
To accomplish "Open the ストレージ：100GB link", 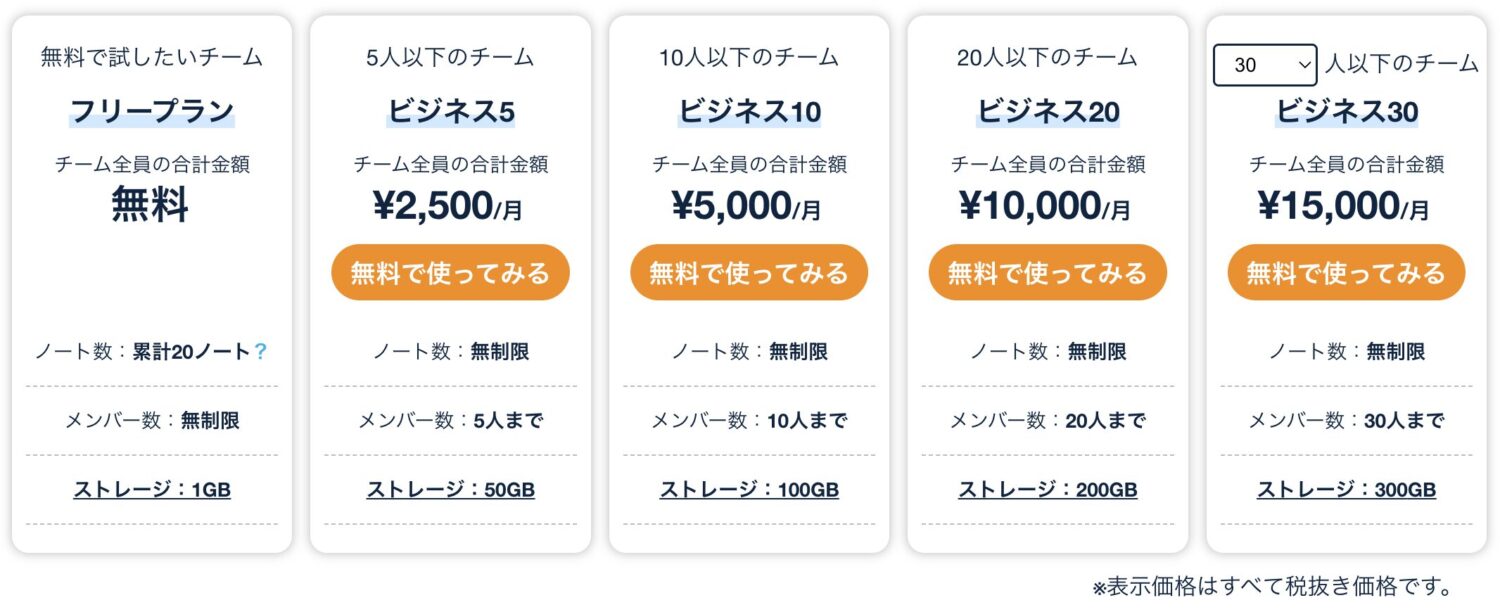I will (x=749, y=489).
